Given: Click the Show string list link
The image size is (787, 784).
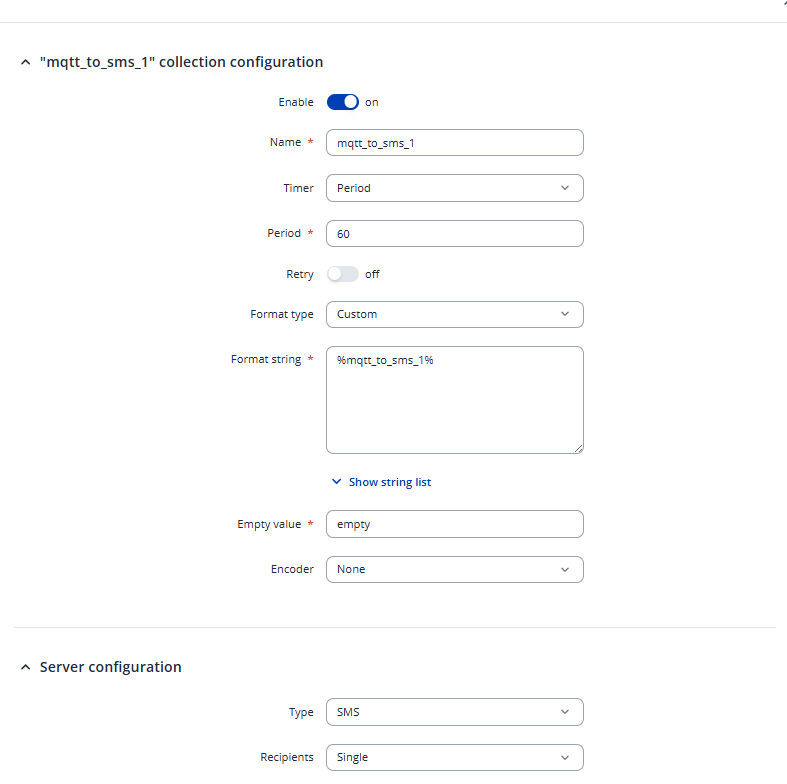Looking at the screenshot, I should (390, 482).
